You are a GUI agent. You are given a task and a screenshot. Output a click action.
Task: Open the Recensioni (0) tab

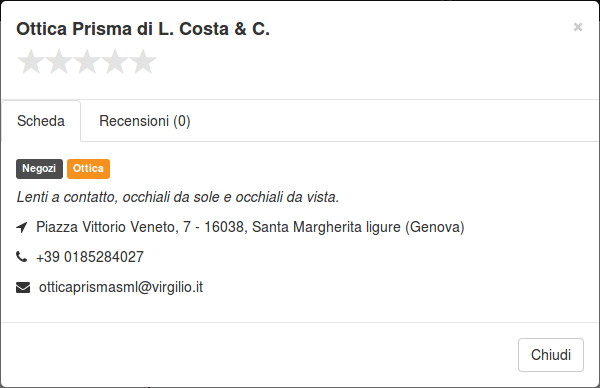(145, 121)
